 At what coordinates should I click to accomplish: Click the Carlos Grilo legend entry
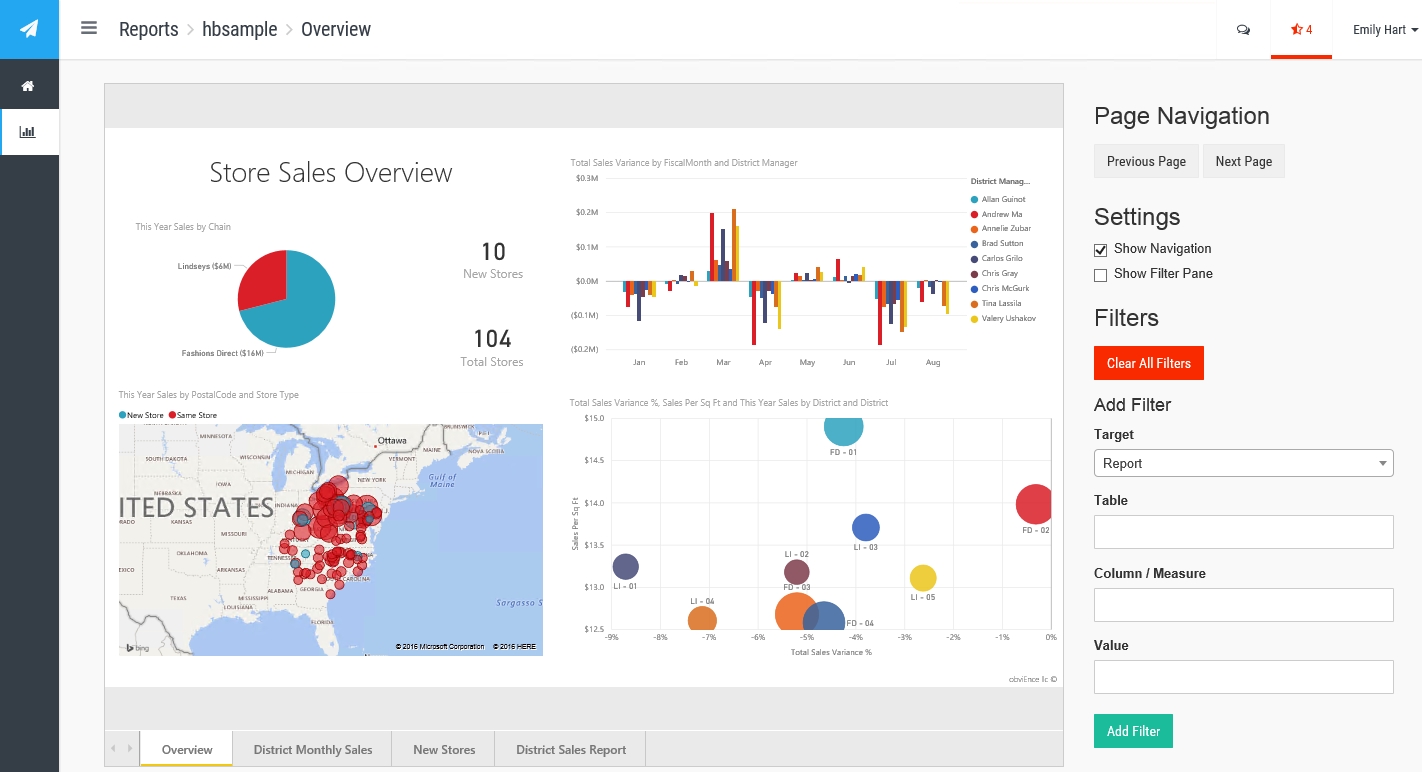(x=996, y=259)
